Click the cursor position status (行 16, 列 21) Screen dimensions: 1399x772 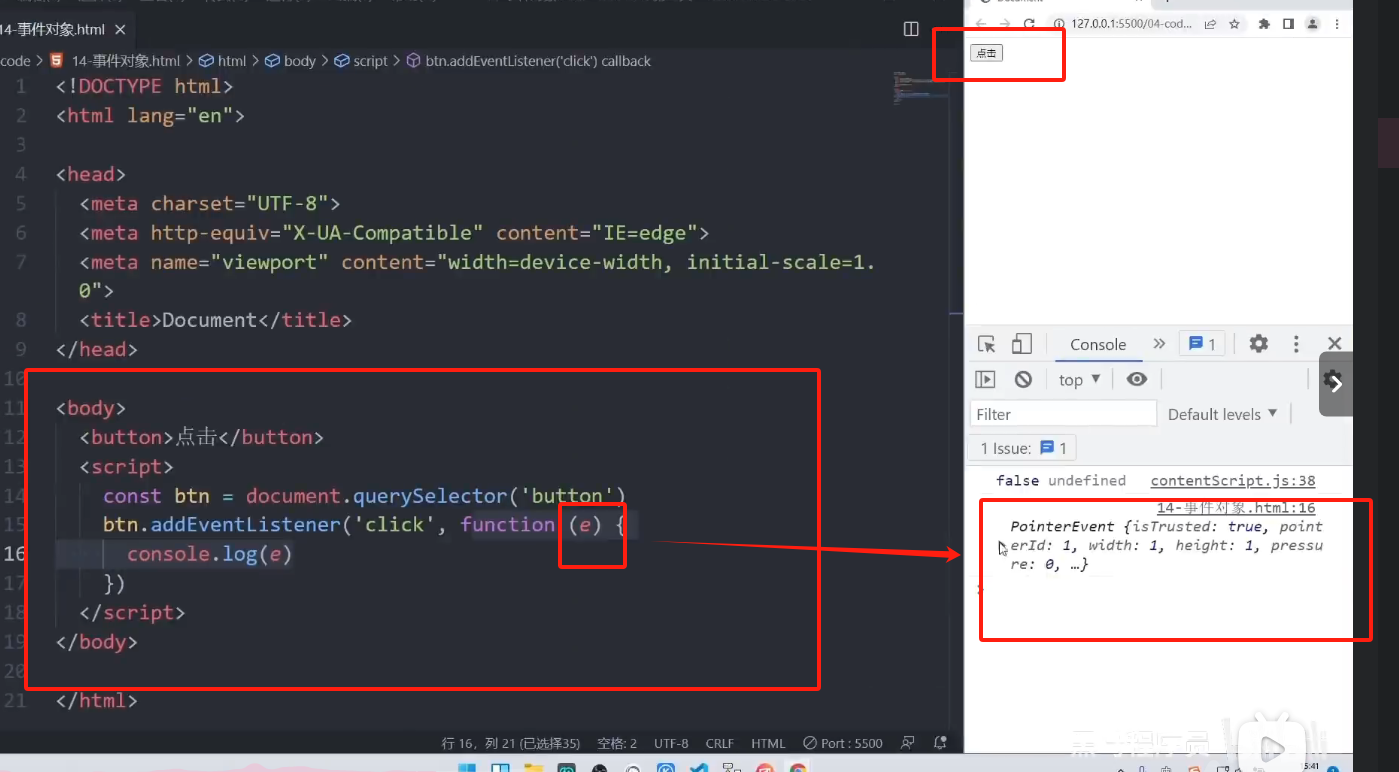511,743
